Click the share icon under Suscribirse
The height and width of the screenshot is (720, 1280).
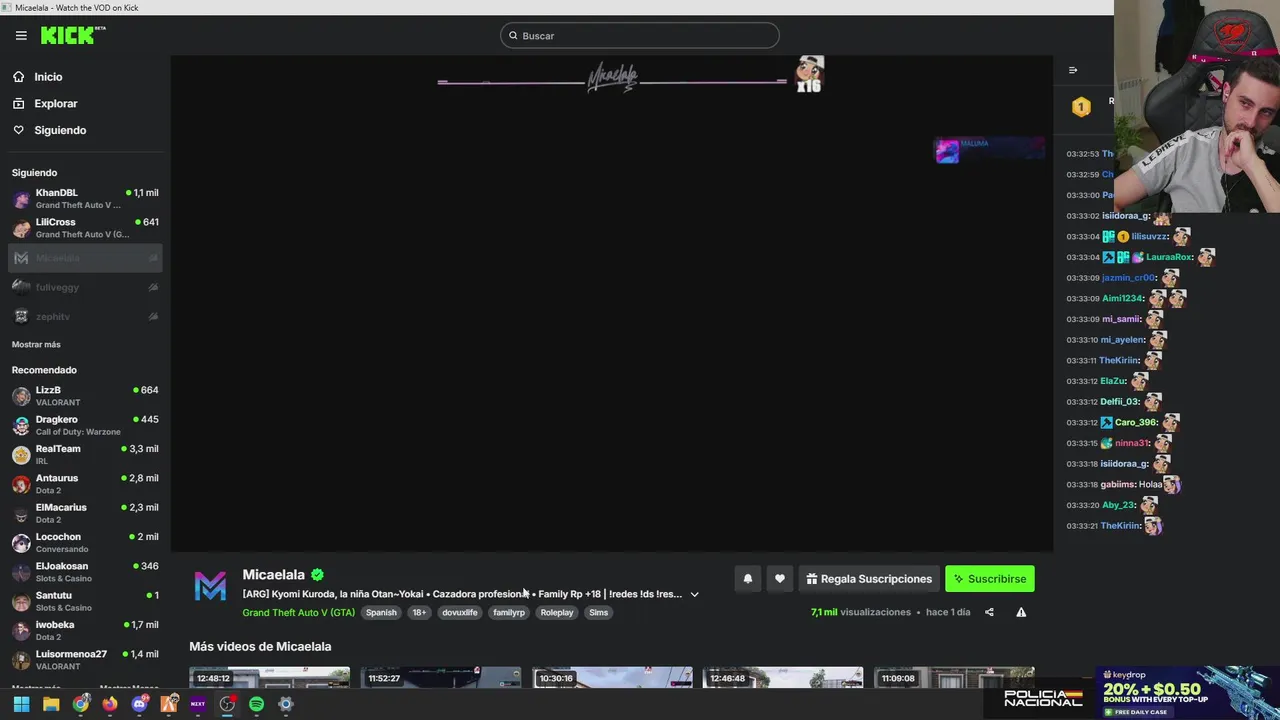[989, 612]
